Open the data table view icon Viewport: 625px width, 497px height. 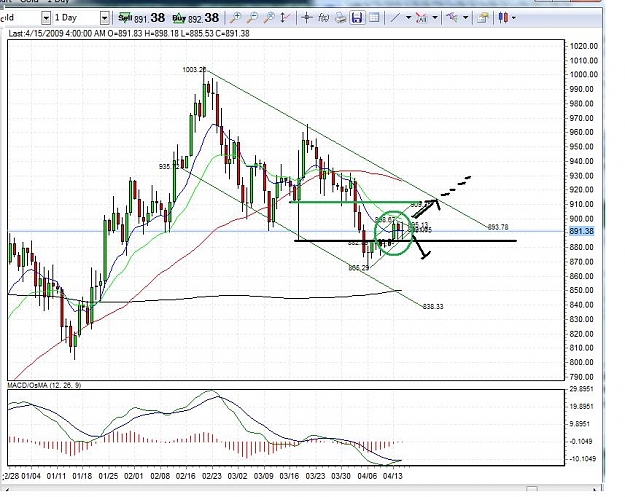[x=374, y=18]
